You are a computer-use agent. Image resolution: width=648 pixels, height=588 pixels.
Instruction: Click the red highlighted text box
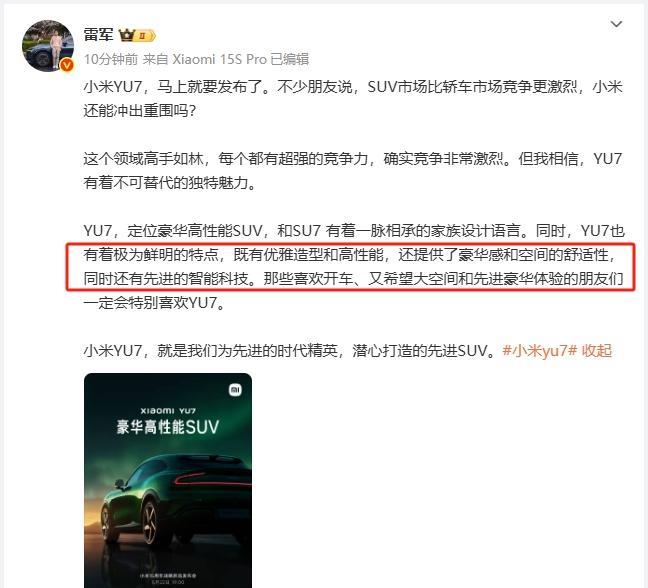tap(350, 267)
